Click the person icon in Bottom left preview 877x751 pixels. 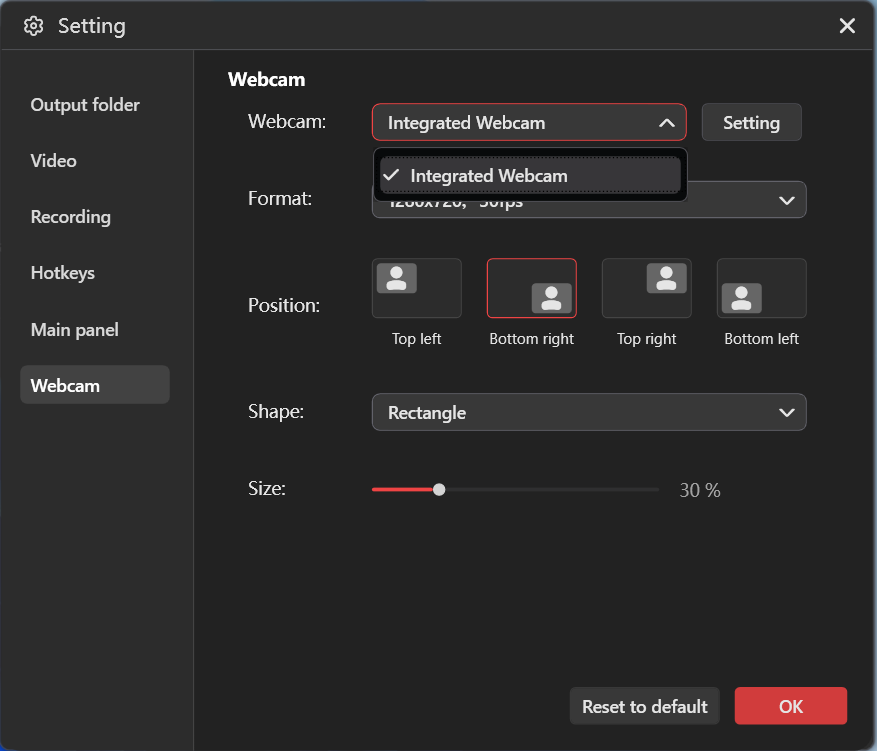[x=741, y=296]
